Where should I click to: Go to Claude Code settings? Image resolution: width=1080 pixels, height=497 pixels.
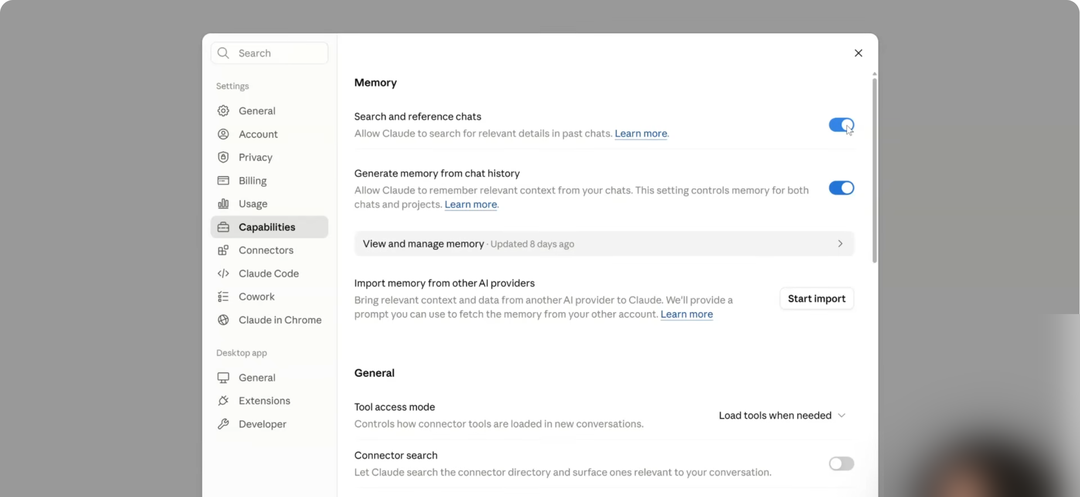(x=269, y=273)
